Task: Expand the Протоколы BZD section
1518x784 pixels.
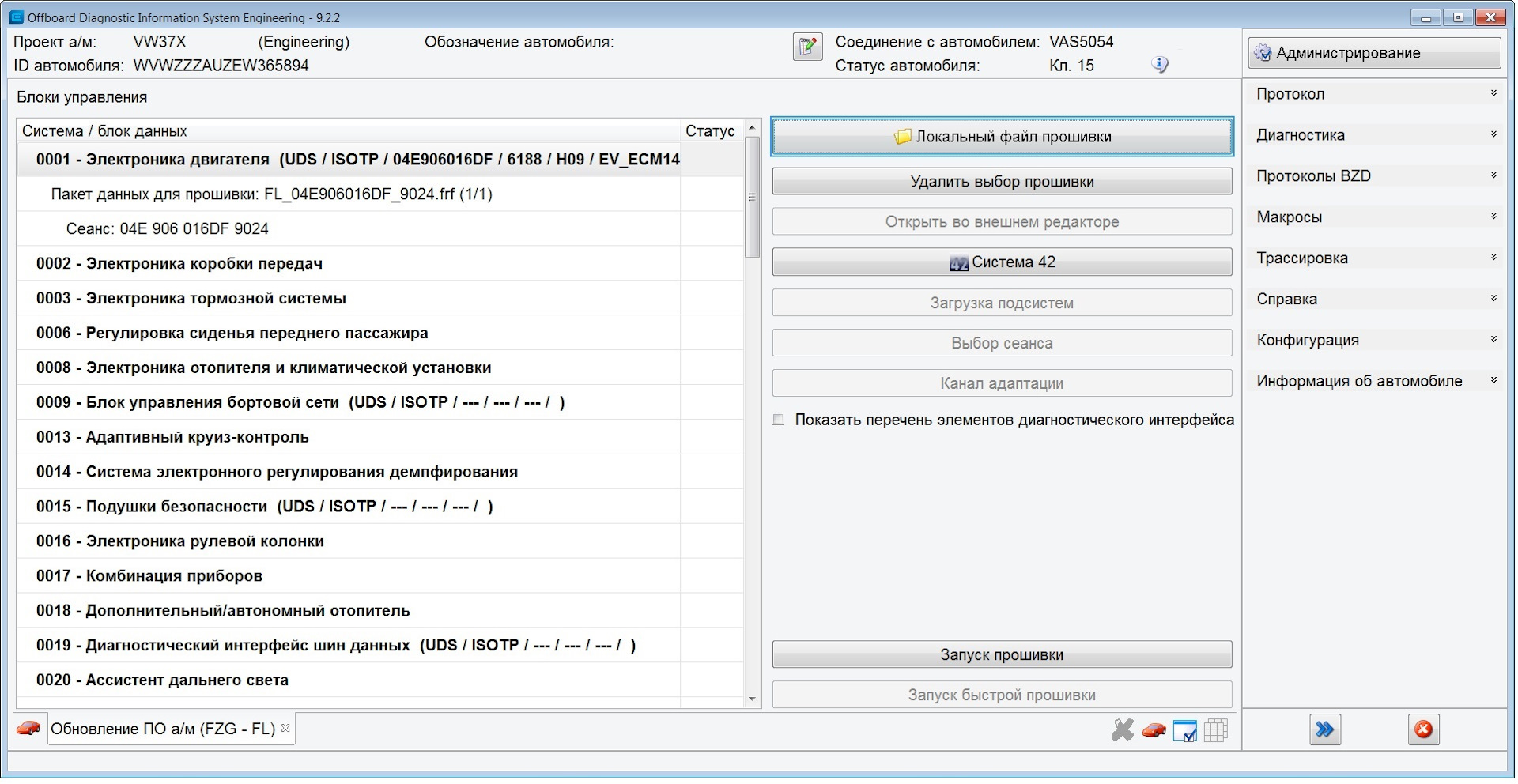Action: click(x=1376, y=176)
